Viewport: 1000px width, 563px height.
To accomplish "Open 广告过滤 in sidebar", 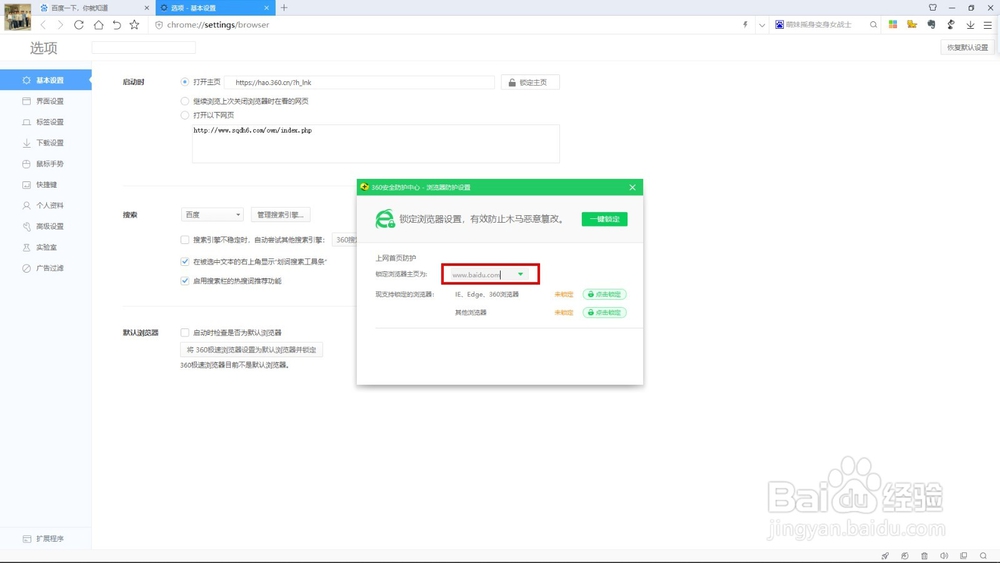I will (46, 268).
